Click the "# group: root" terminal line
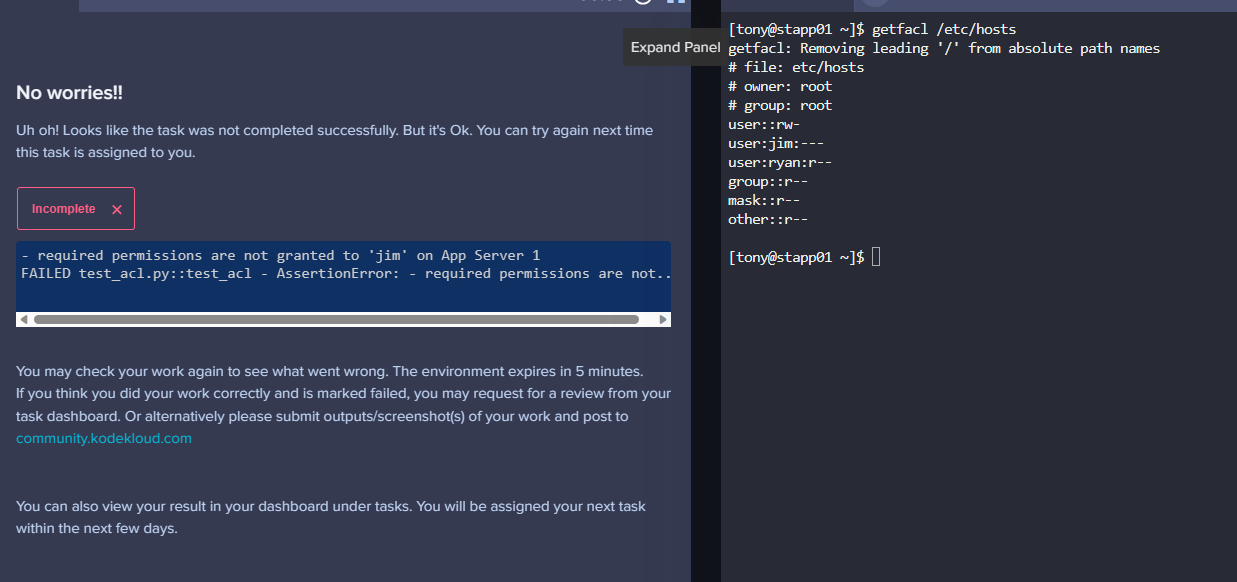 pos(780,105)
